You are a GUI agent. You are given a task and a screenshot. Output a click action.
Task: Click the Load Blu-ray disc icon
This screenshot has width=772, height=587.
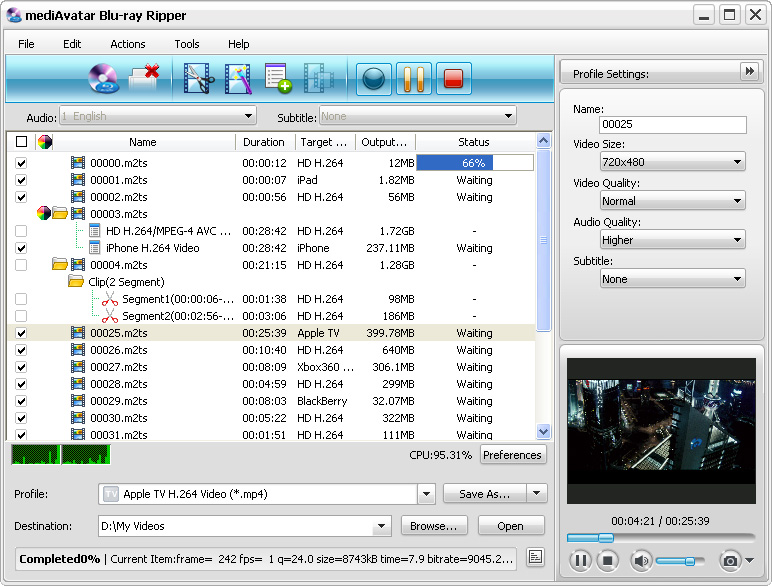tap(103, 78)
